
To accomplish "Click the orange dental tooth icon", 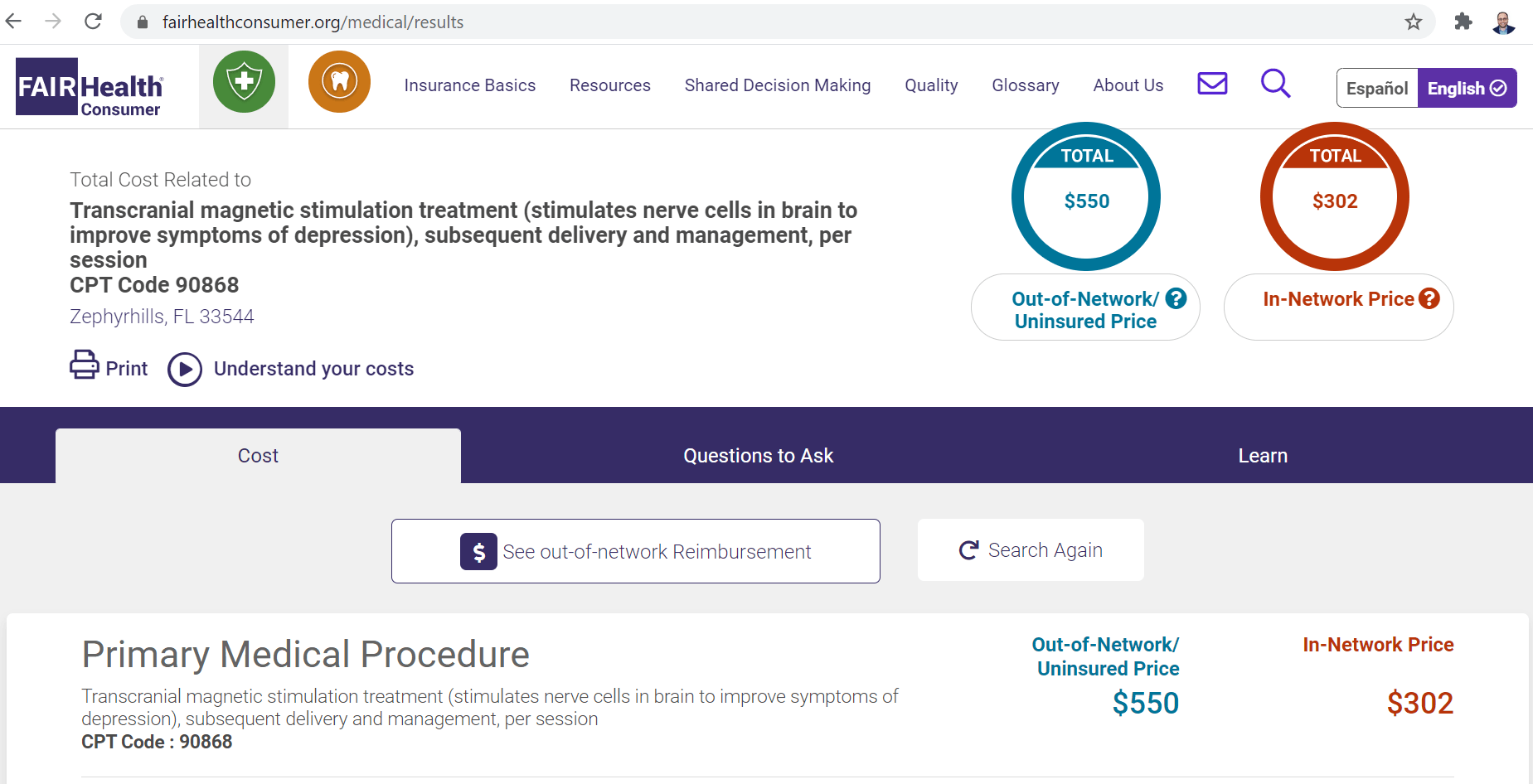I will coord(339,82).
